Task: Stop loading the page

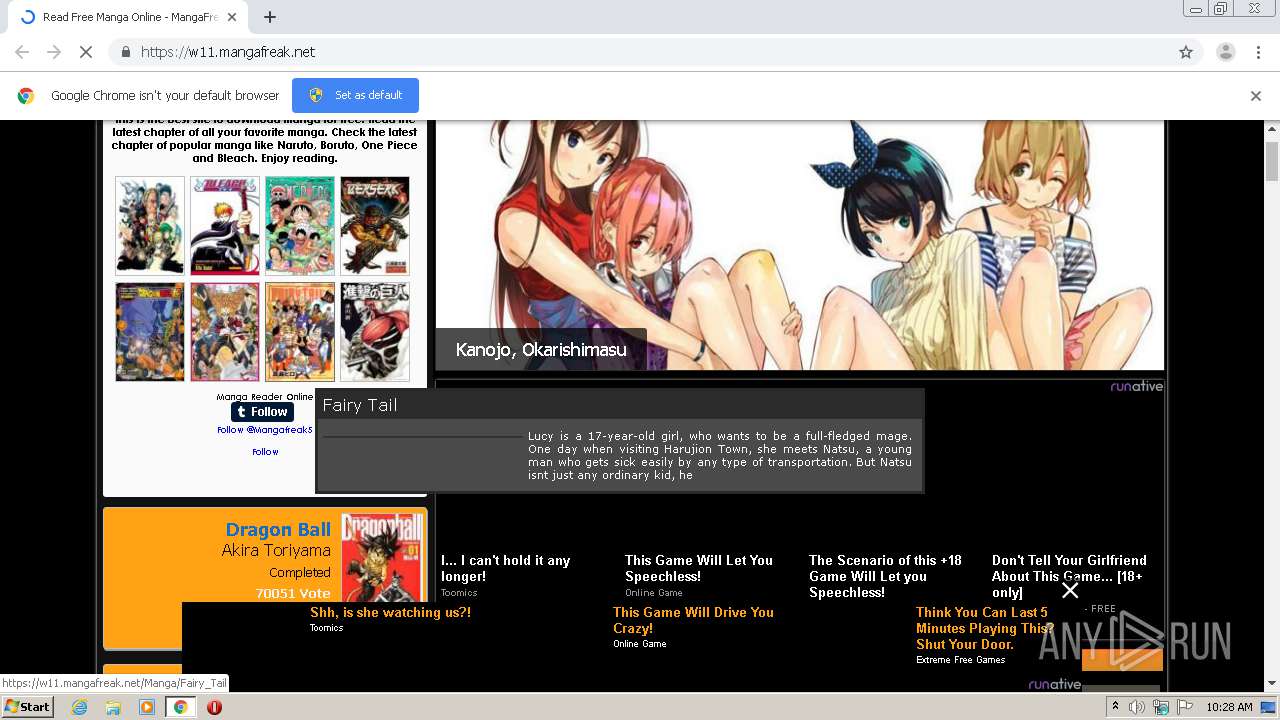Action: (x=86, y=52)
